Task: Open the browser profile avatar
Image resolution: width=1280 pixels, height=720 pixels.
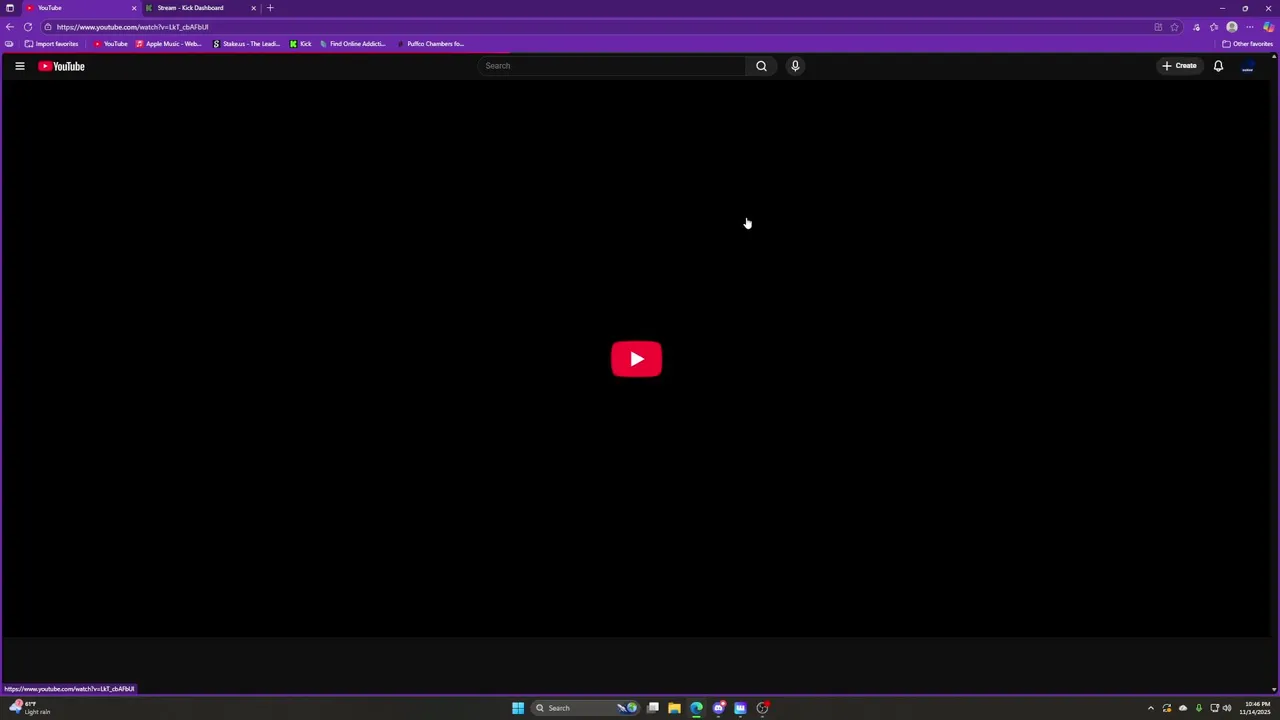Action: pos(1232,27)
